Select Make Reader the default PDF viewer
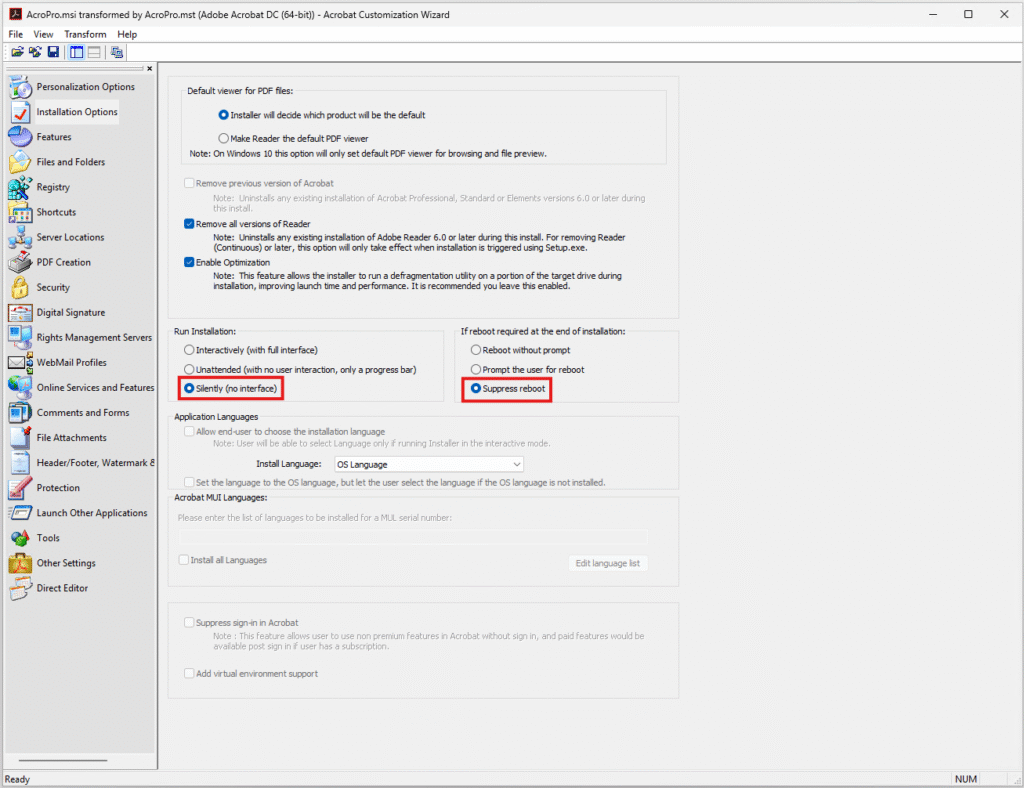 pos(223,138)
